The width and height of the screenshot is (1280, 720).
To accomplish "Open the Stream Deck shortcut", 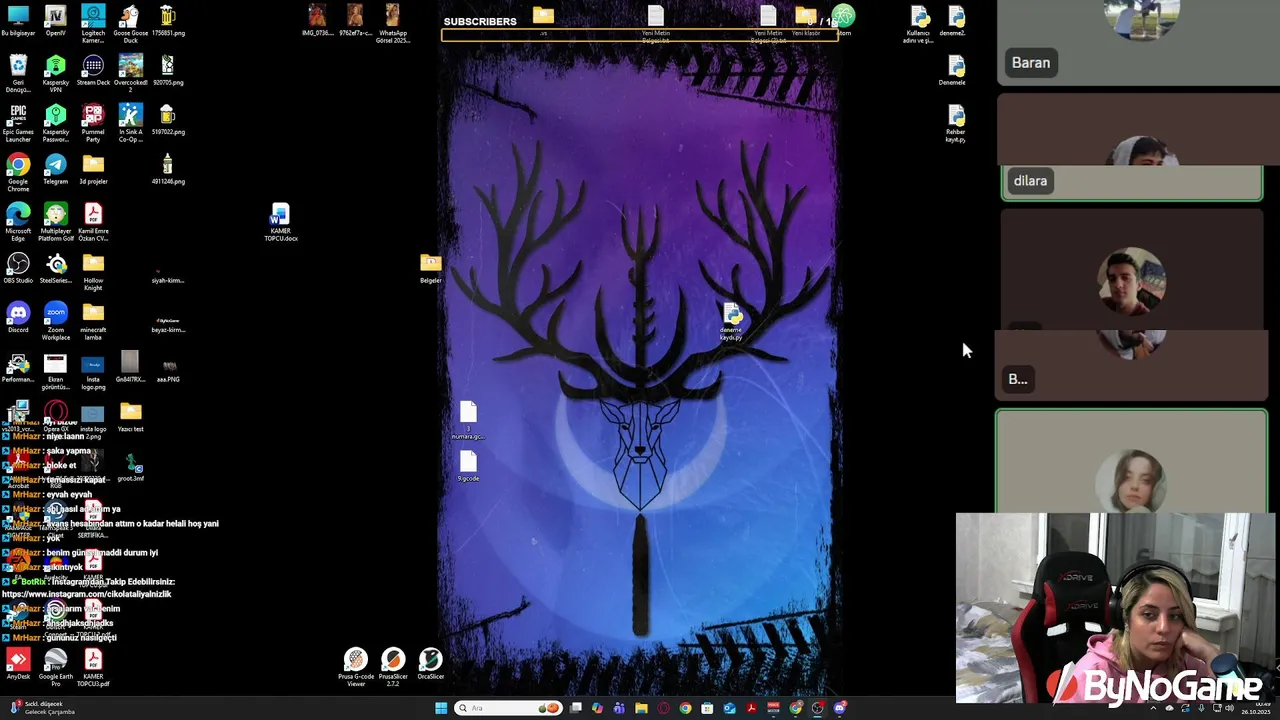I will tap(93, 70).
